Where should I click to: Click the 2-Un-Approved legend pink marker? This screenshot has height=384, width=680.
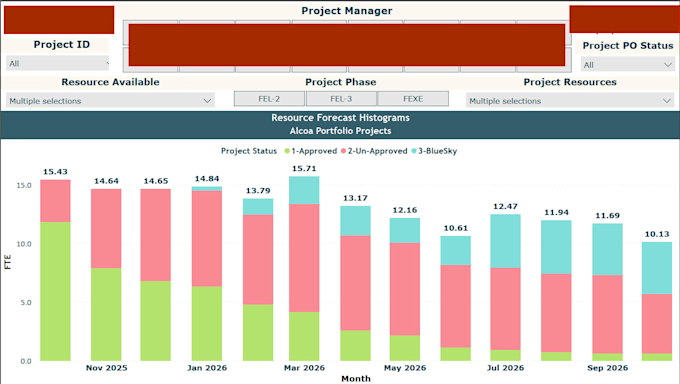click(x=343, y=151)
